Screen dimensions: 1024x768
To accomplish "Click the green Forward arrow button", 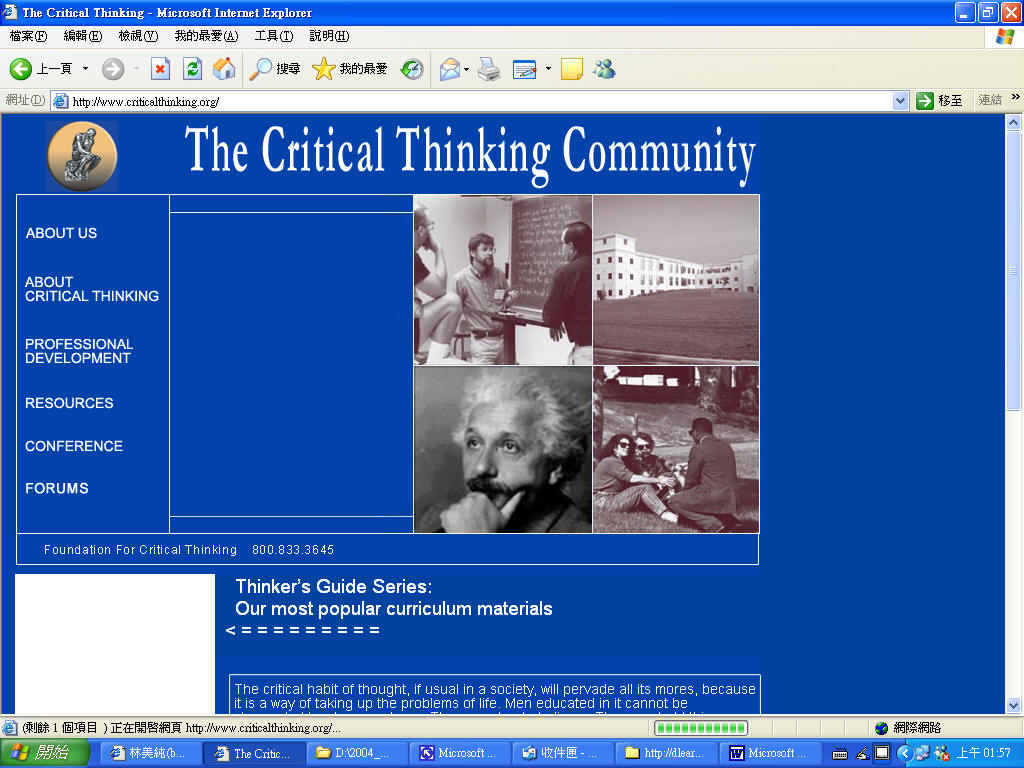I will (113, 69).
